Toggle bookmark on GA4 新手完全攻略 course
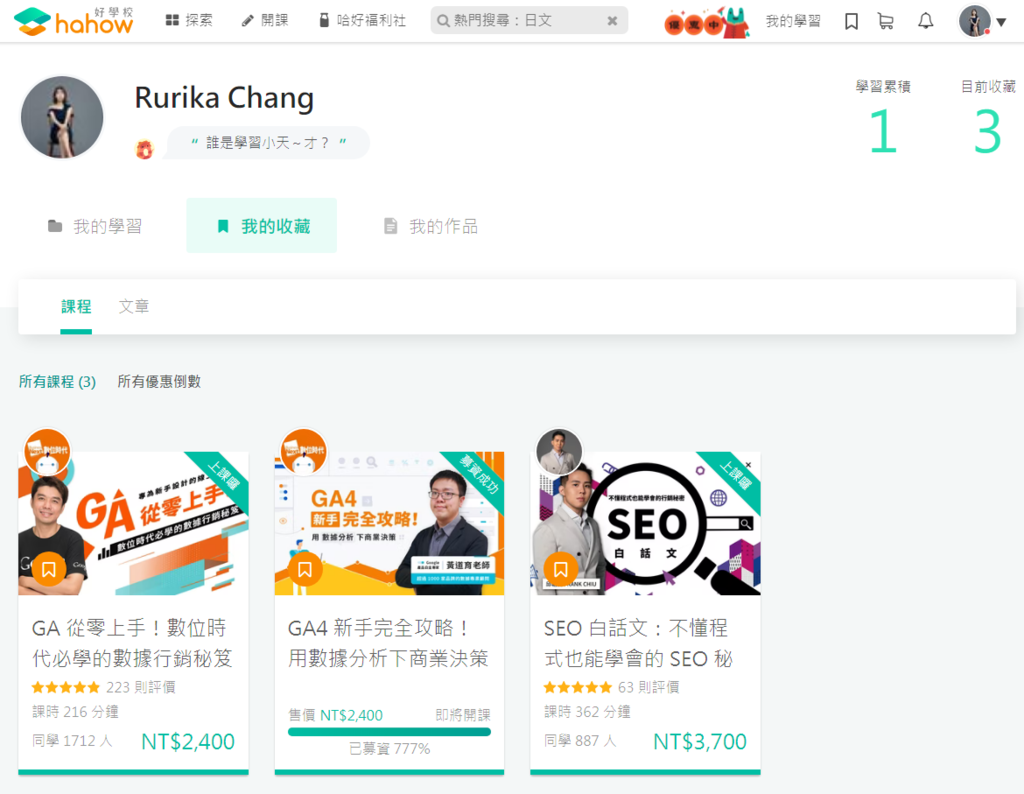The height and width of the screenshot is (794, 1024). pos(305,568)
